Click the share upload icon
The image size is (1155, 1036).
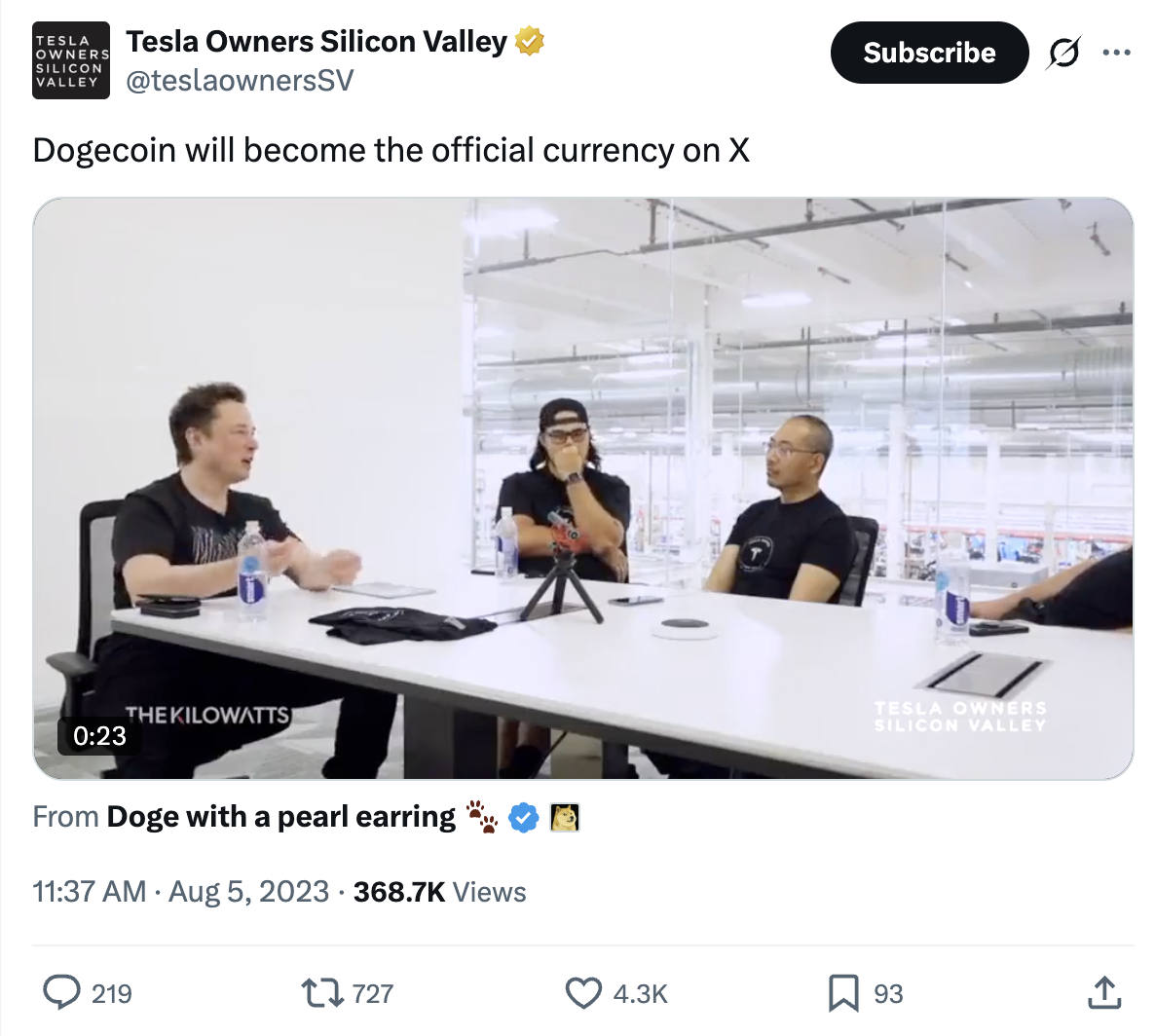(1104, 992)
